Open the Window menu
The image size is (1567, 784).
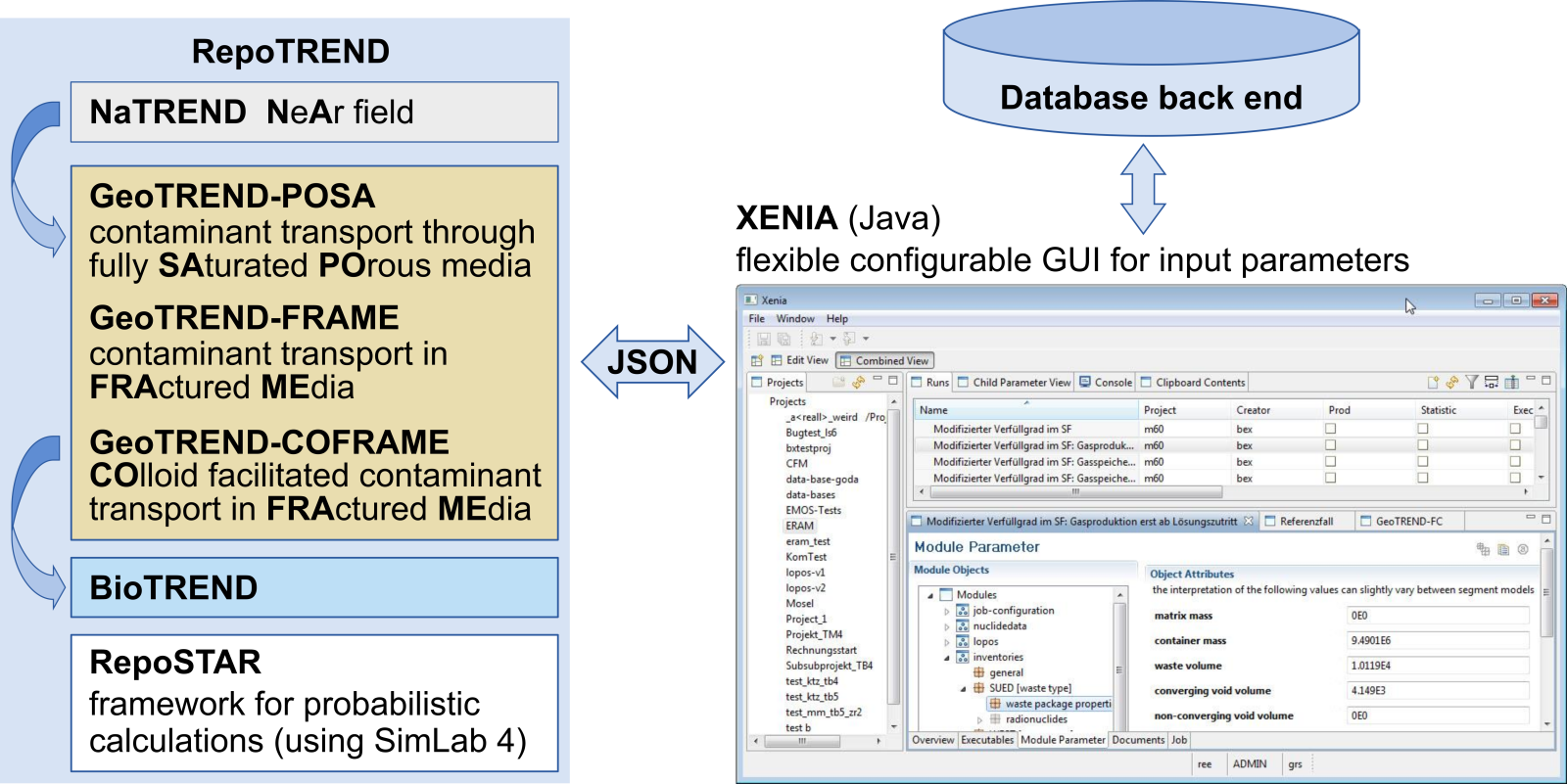pyautogui.click(x=795, y=318)
